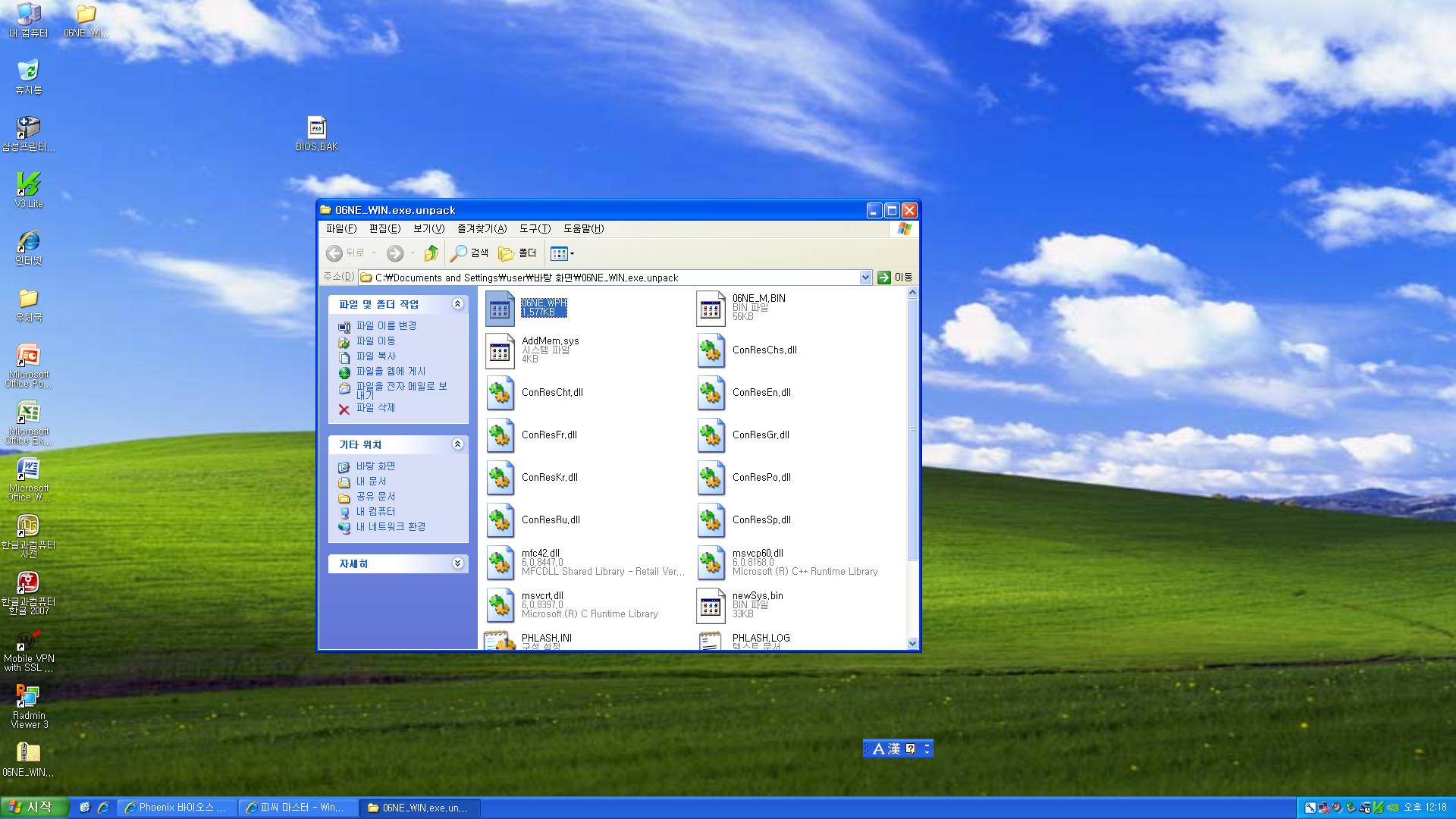Select the 06NE_M.BIN file icon

click(x=711, y=308)
